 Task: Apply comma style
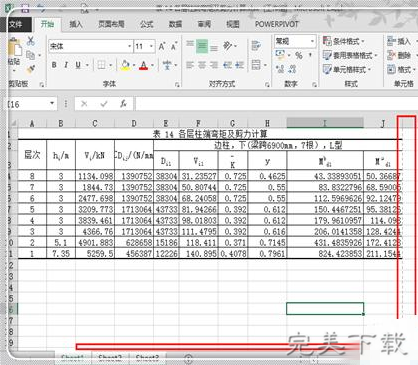coord(310,55)
